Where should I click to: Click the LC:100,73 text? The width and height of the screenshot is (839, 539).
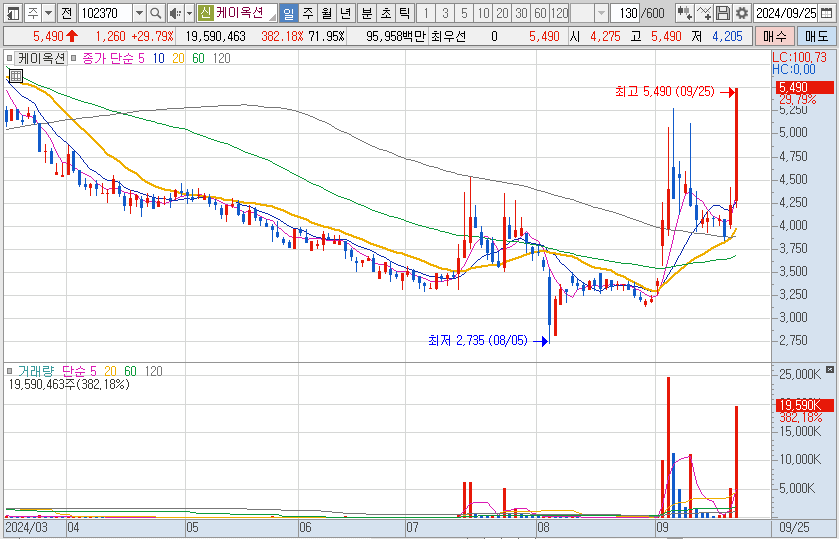pyautogui.click(x=799, y=57)
